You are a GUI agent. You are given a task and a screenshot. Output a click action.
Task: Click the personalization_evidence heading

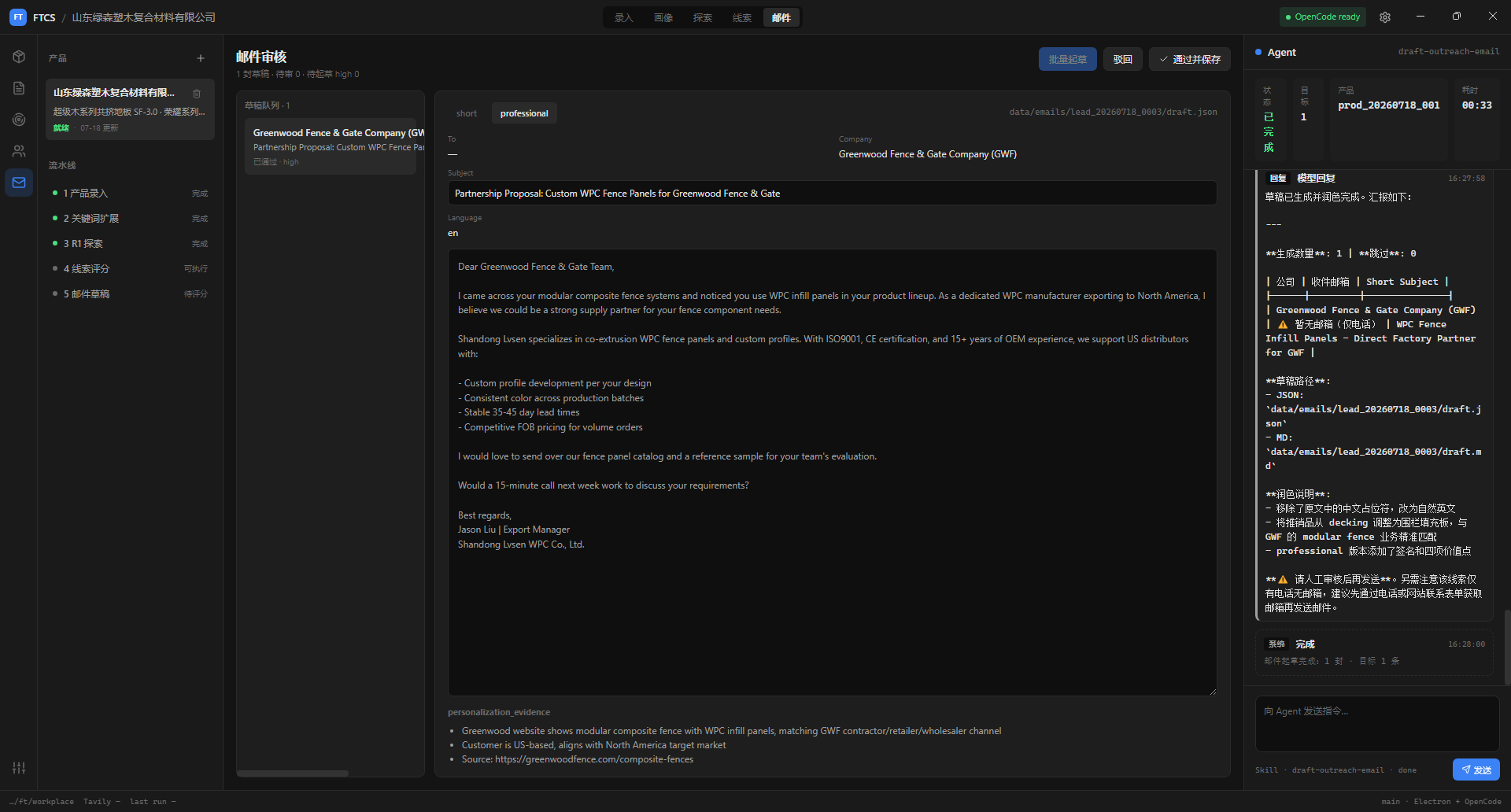coord(499,712)
